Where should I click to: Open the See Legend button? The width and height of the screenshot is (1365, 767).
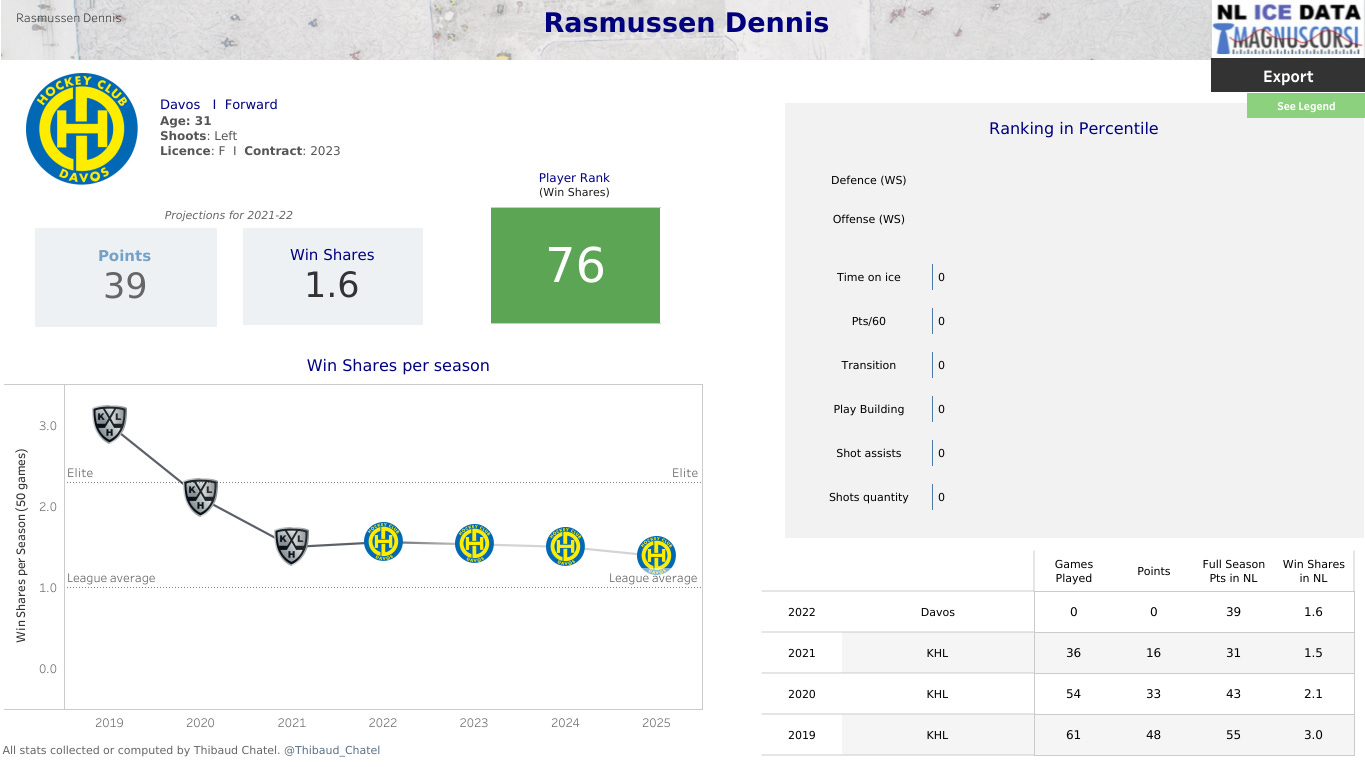(x=1306, y=106)
